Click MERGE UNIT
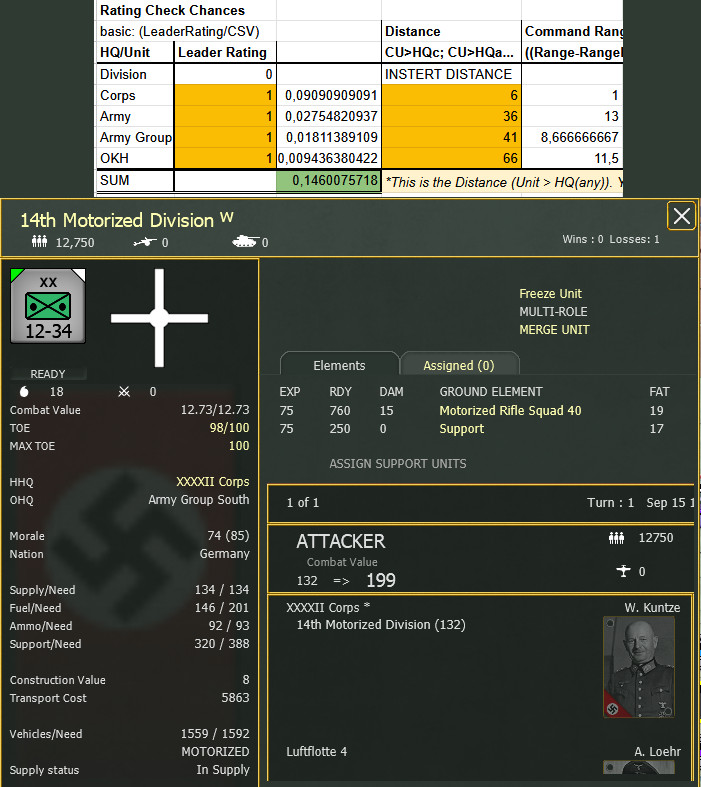 coord(554,330)
